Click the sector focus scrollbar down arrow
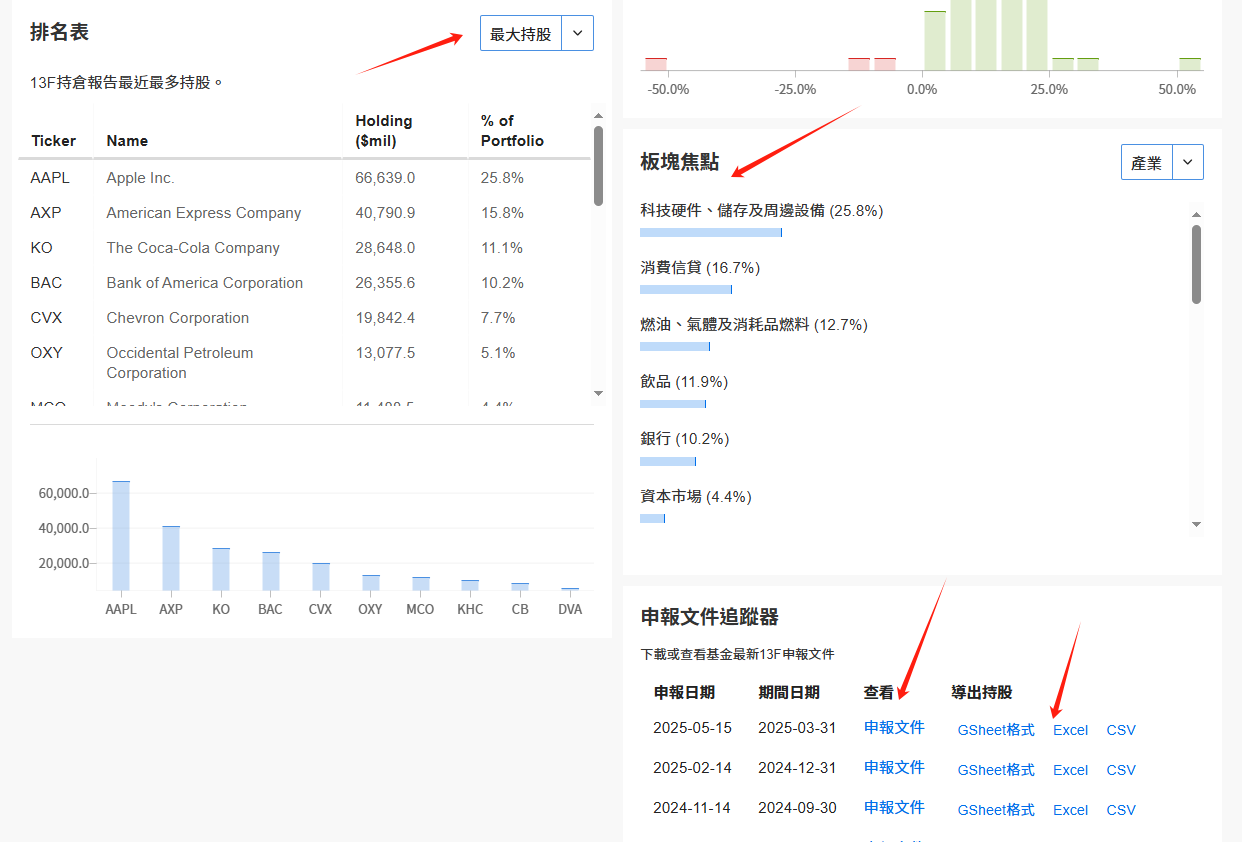 [1197, 524]
